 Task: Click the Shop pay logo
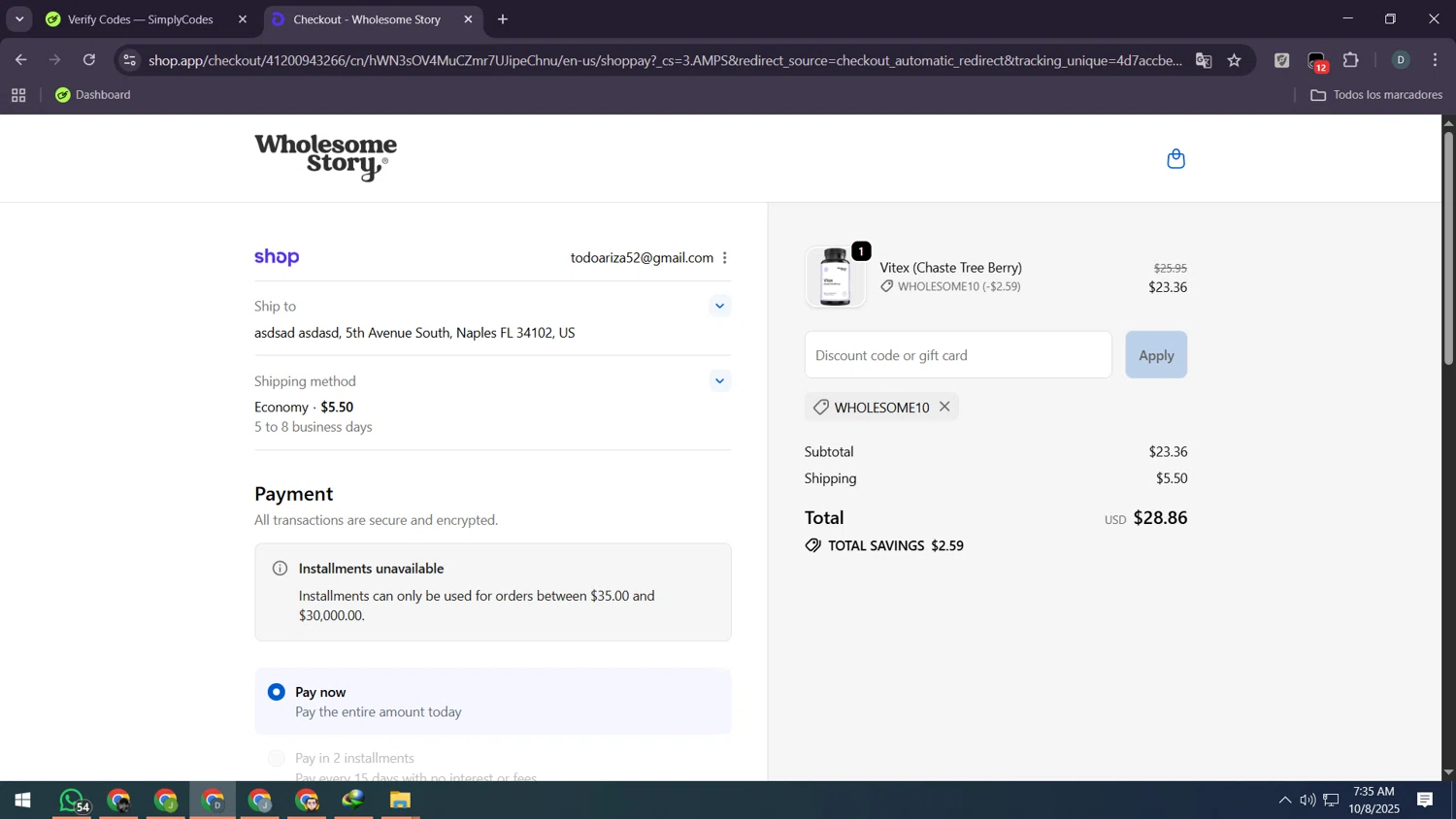point(277,257)
